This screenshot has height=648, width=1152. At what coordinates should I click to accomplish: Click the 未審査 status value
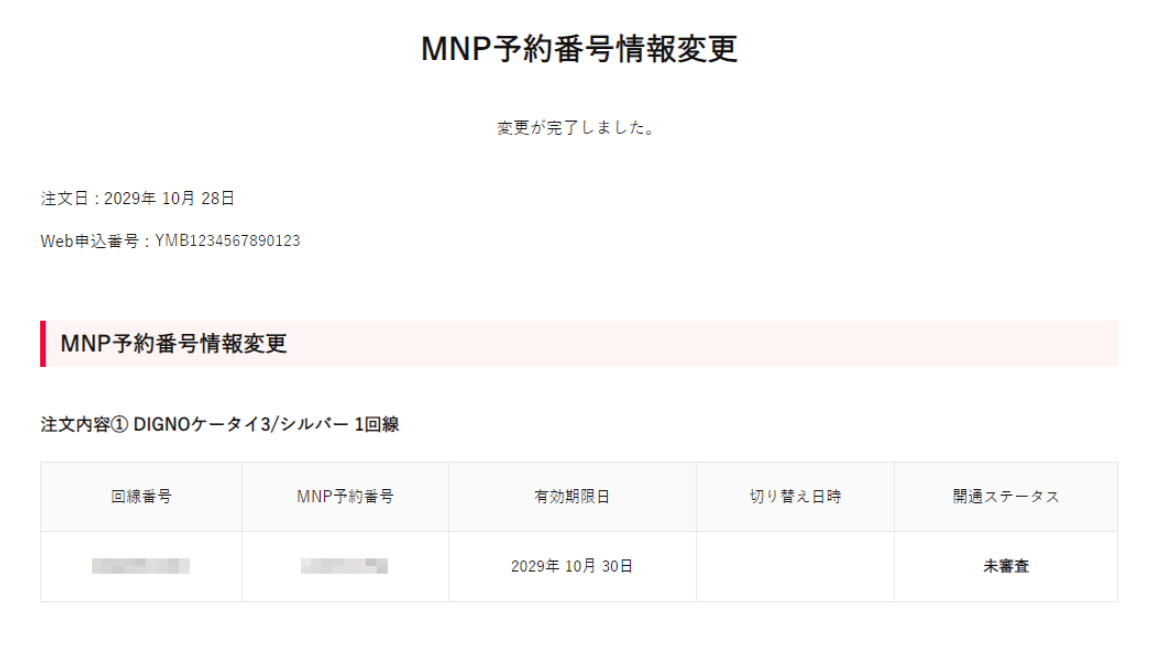pos(1006,566)
